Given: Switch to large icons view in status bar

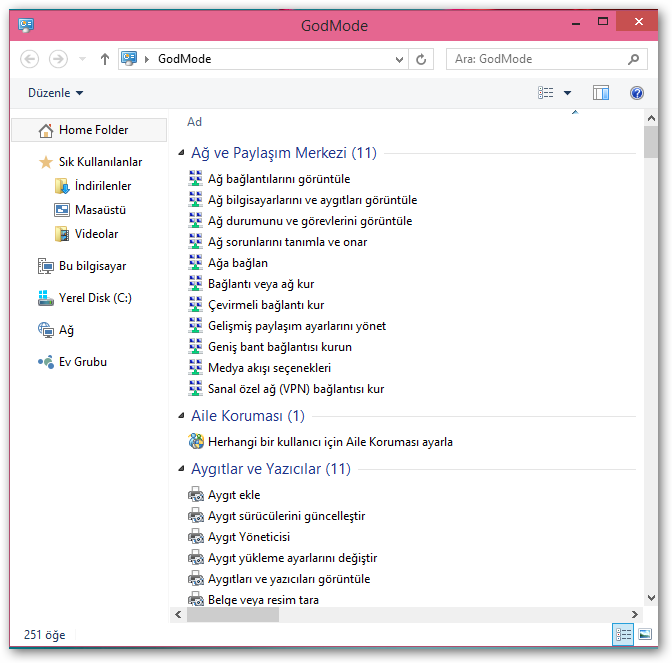Looking at the screenshot, I should (645, 635).
